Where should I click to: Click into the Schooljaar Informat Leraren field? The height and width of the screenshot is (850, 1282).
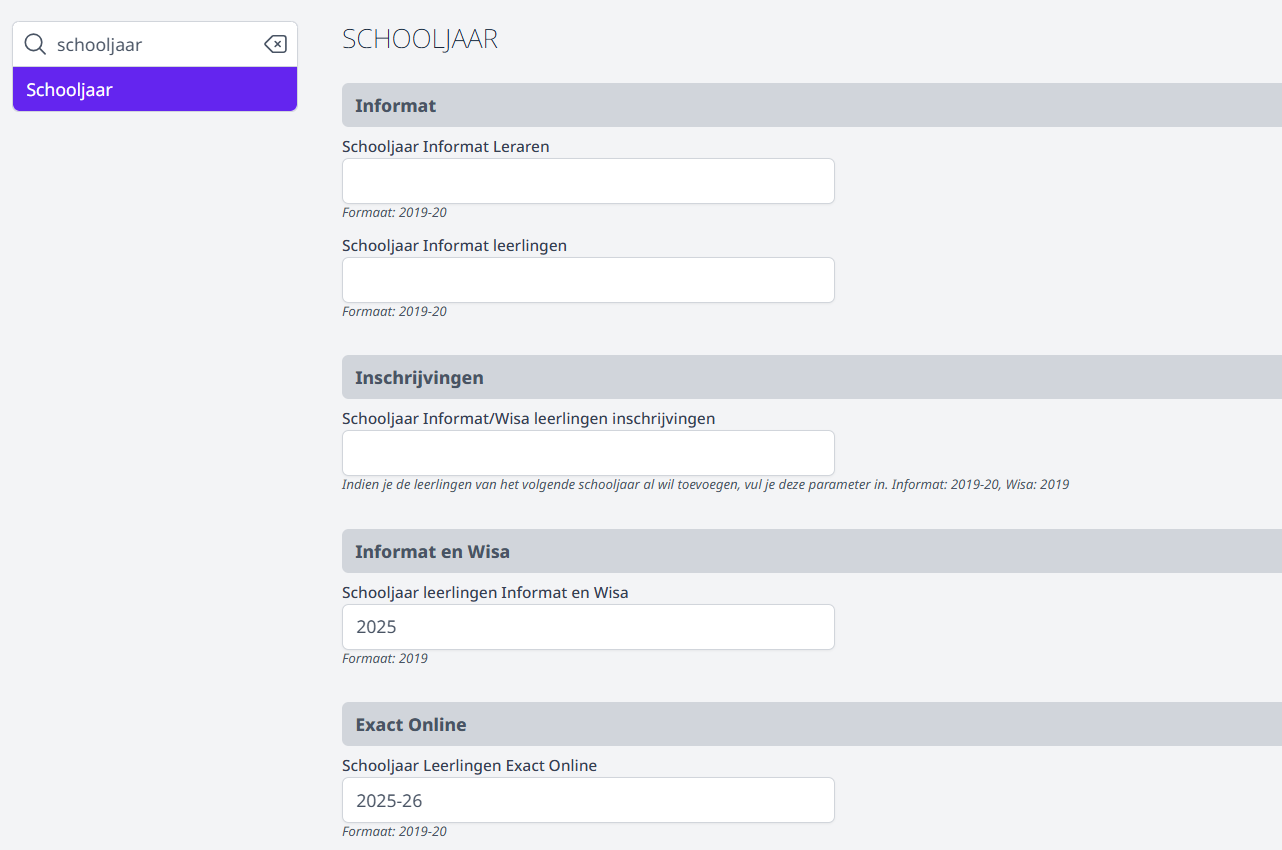coord(588,181)
